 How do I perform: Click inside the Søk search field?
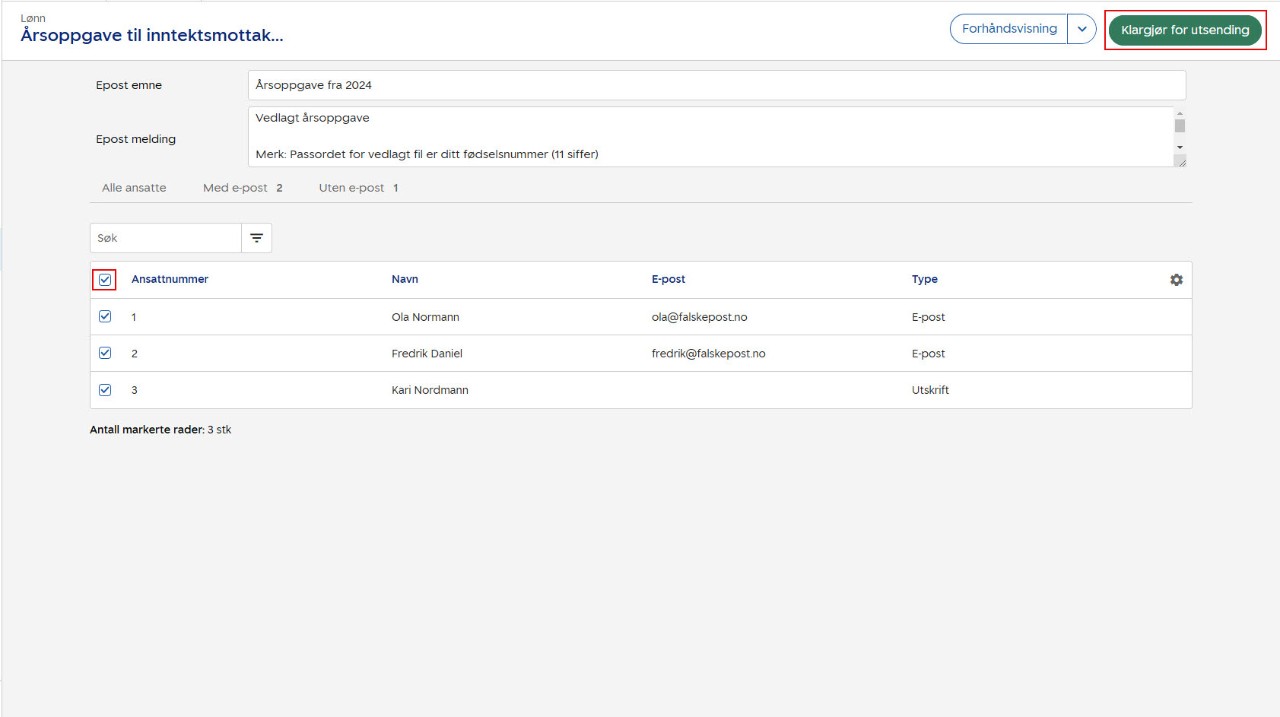coord(160,237)
